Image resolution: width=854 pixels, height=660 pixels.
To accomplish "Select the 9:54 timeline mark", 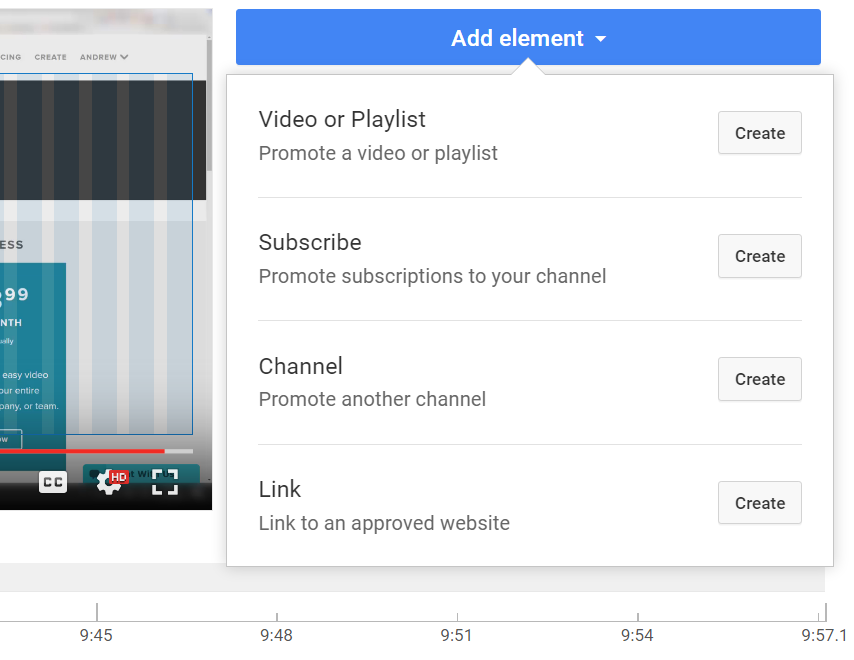I will coord(637,635).
